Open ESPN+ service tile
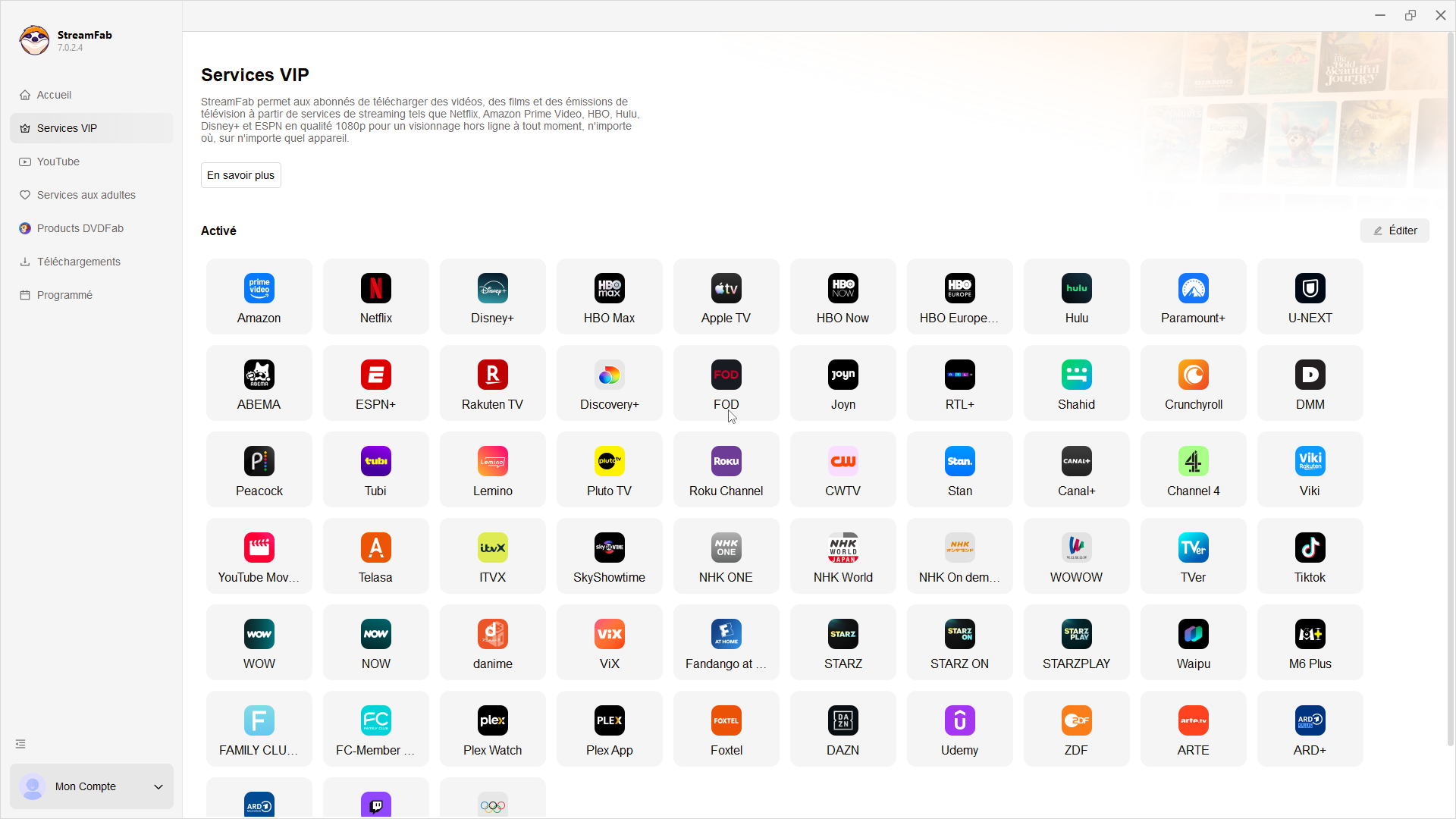This screenshot has width=1456, height=819. (x=376, y=383)
